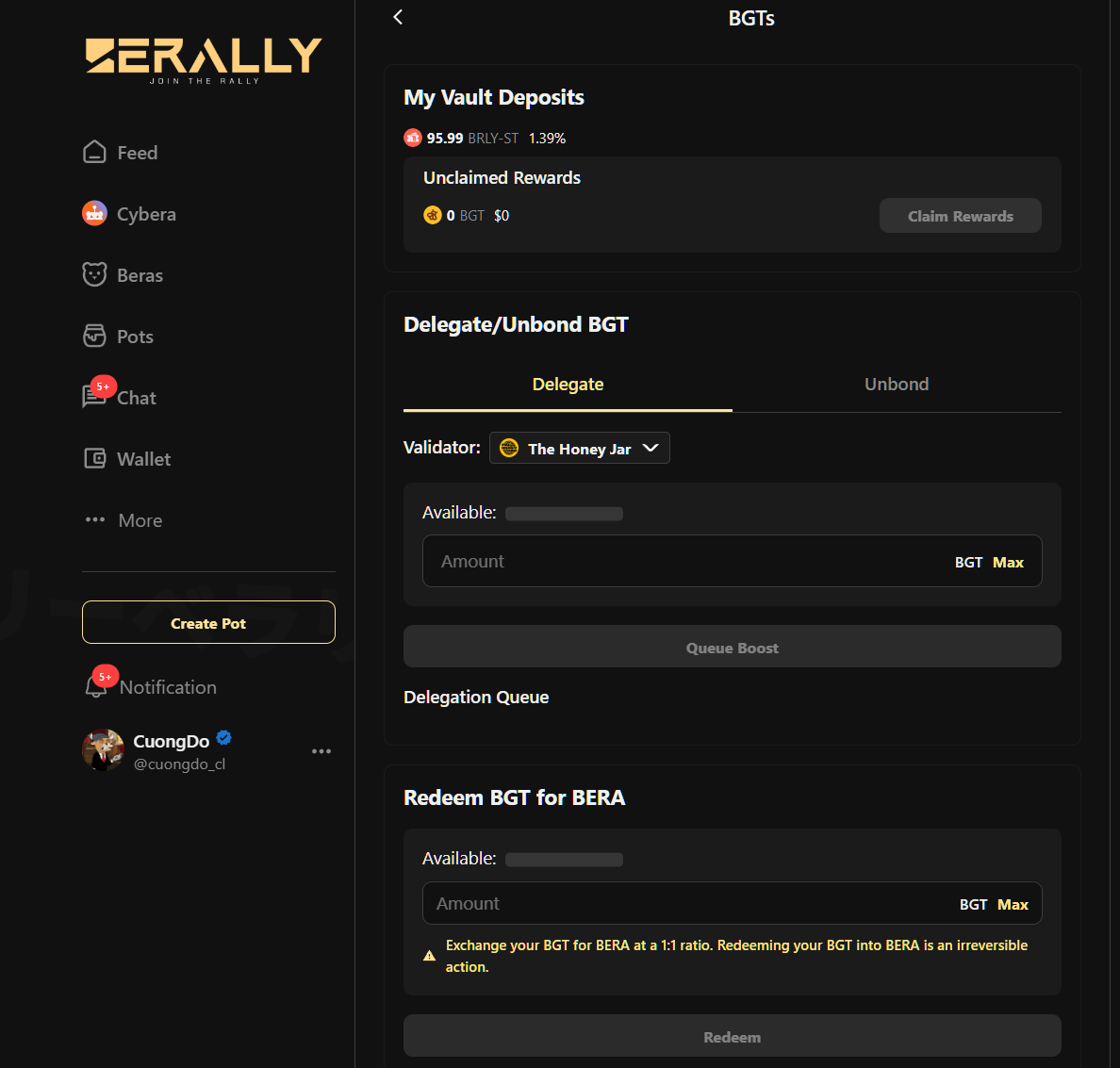1120x1068 pixels.
Task: Click Max in the delegate amount field
Action: tap(1008, 563)
